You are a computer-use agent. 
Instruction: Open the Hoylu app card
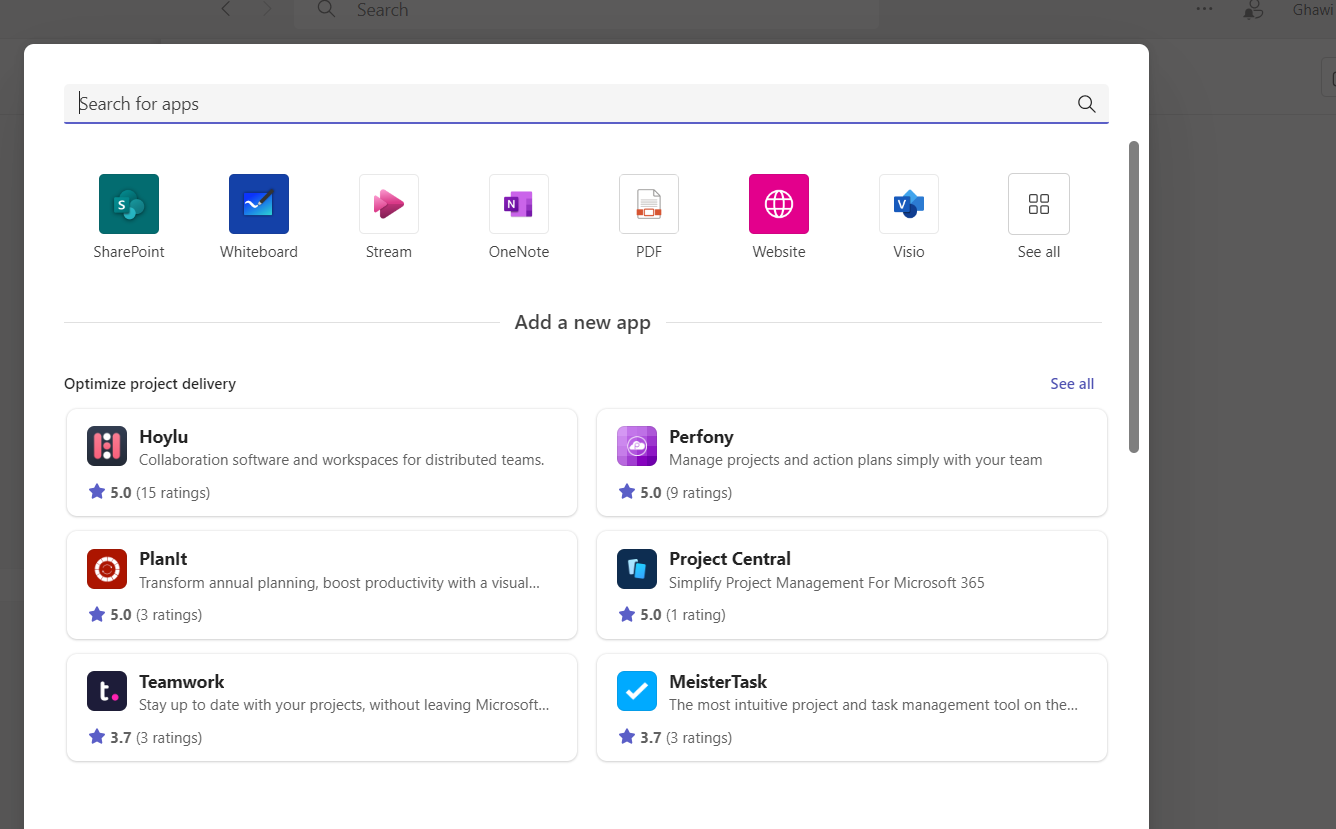coord(322,463)
